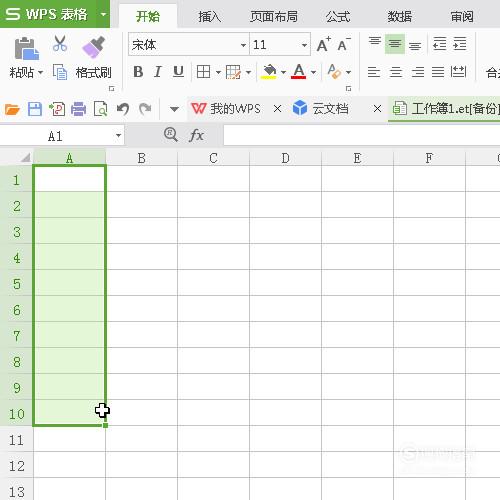Click the select-all corner triangle
The width and height of the screenshot is (500, 500).
point(25,157)
